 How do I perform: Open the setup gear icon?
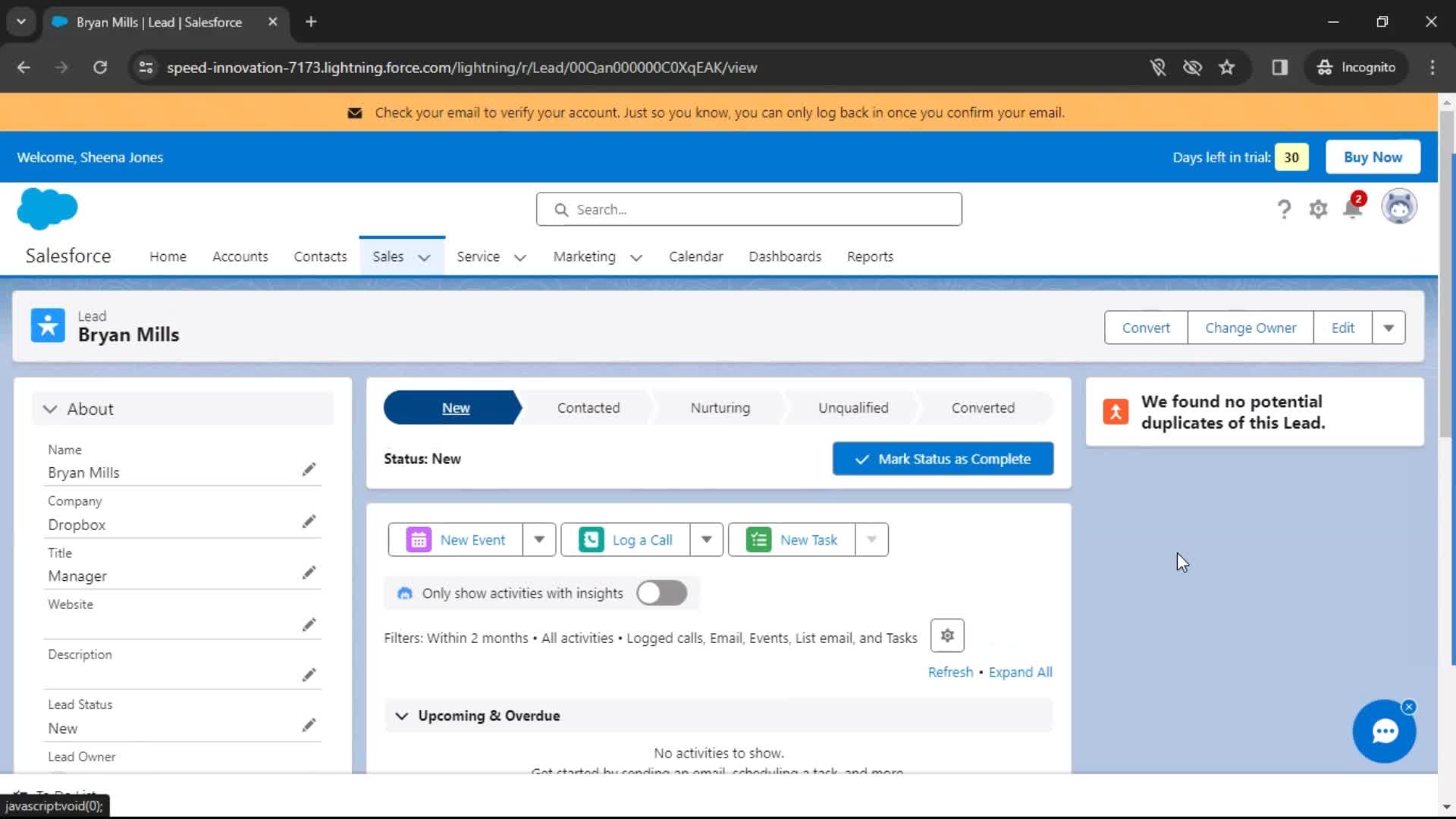click(1319, 209)
